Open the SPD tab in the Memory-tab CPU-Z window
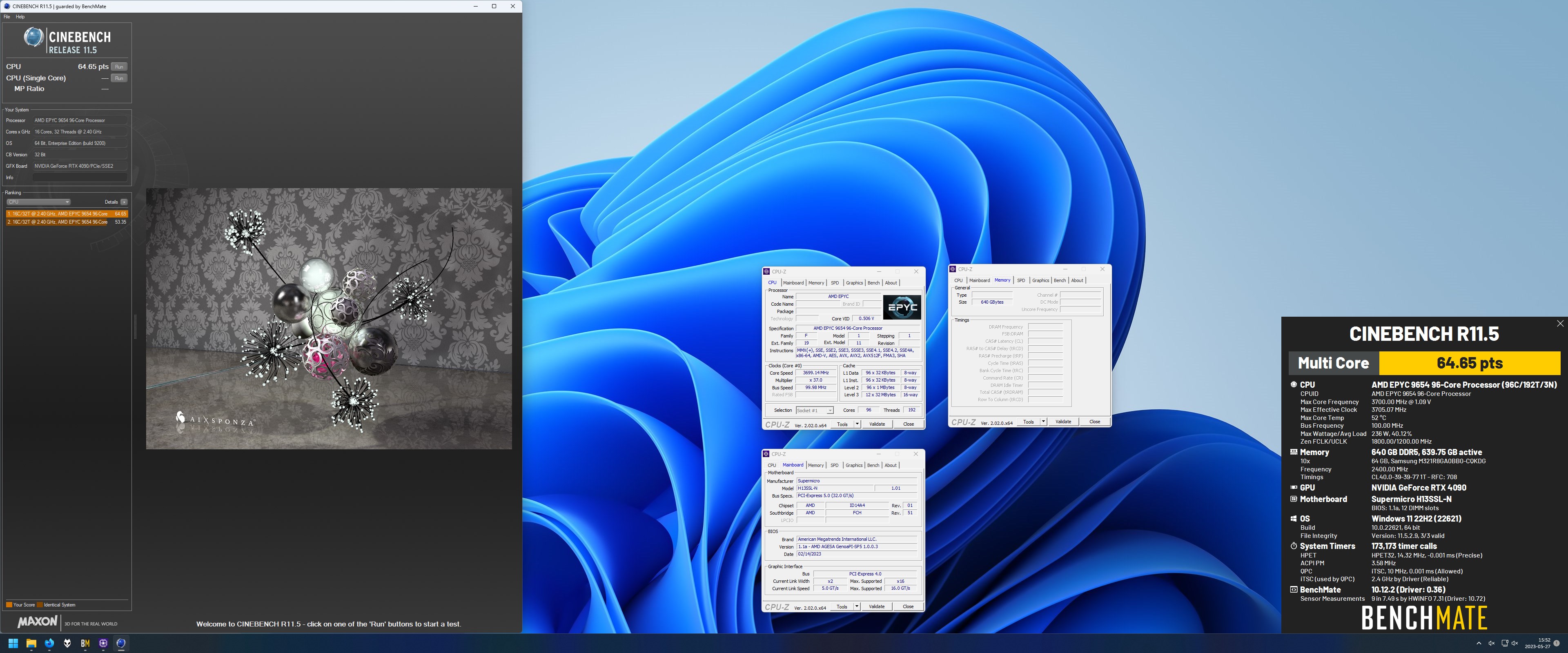1568x653 pixels. coord(1021,280)
